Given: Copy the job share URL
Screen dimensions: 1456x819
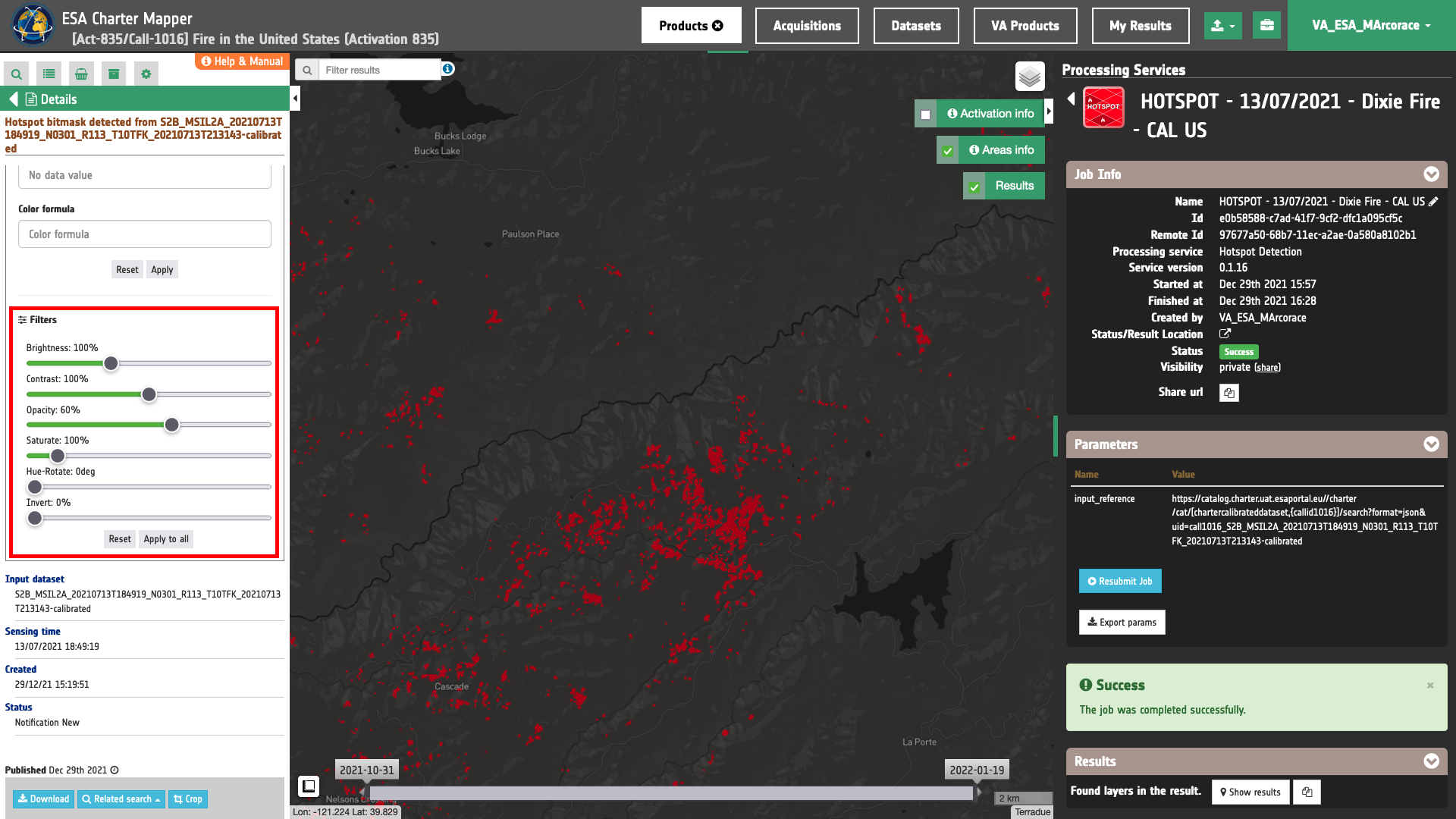Looking at the screenshot, I should click(x=1229, y=393).
